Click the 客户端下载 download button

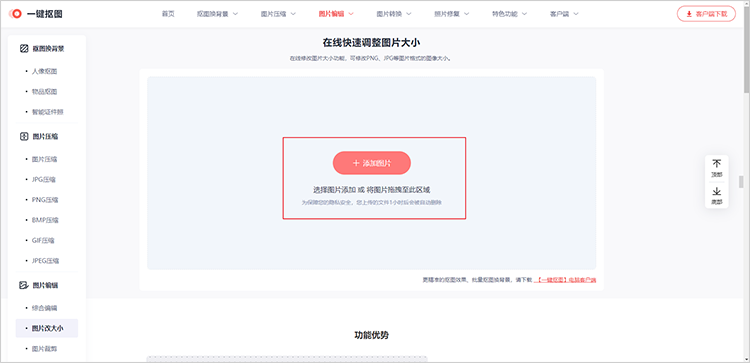pyautogui.click(x=706, y=14)
